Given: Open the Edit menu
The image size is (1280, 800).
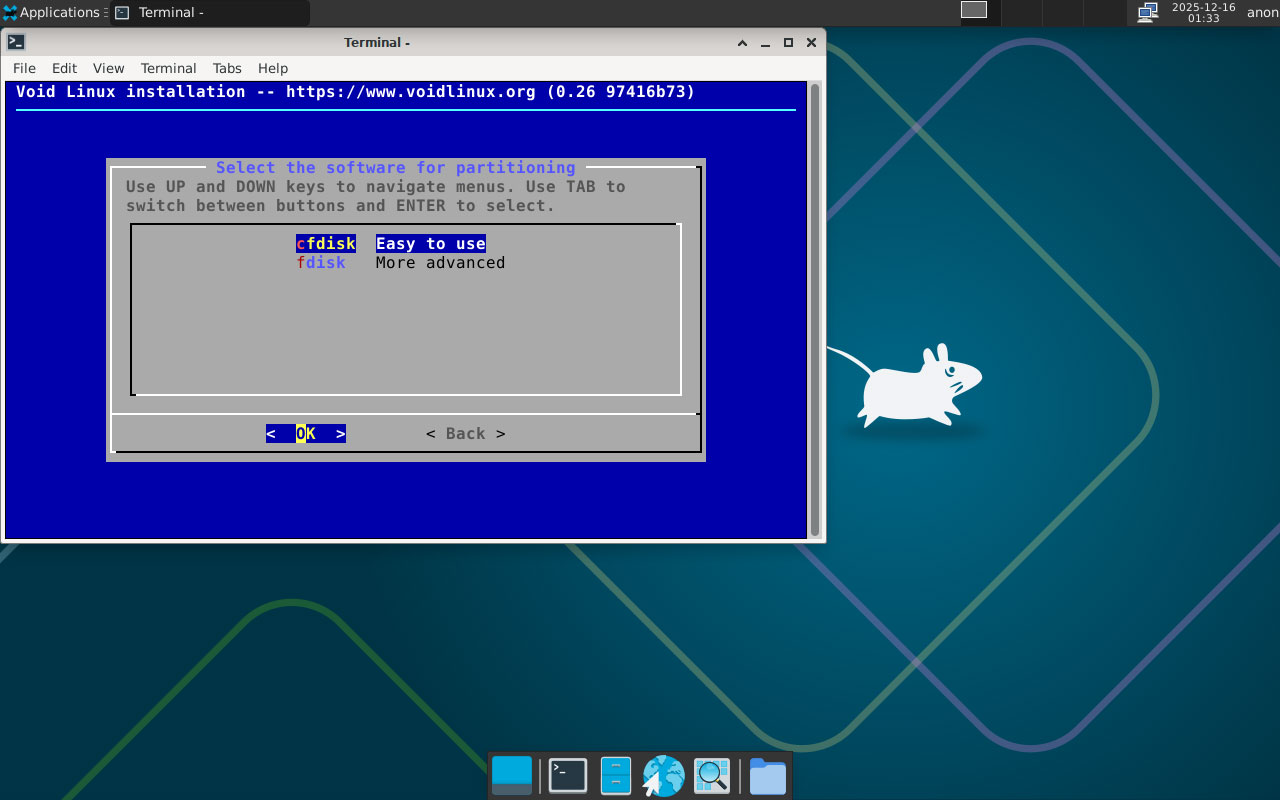Looking at the screenshot, I should [x=64, y=68].
